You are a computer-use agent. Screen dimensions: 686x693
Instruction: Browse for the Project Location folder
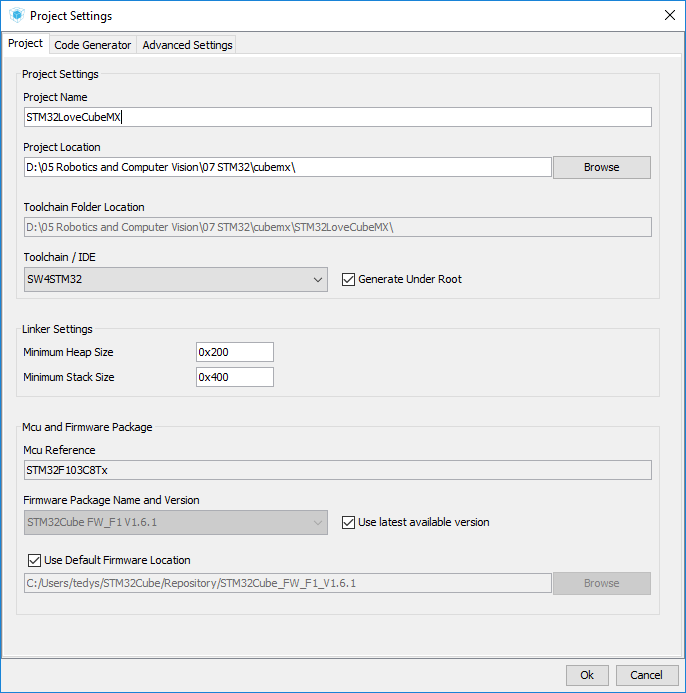pyautogui.click(x=602, y=168)
